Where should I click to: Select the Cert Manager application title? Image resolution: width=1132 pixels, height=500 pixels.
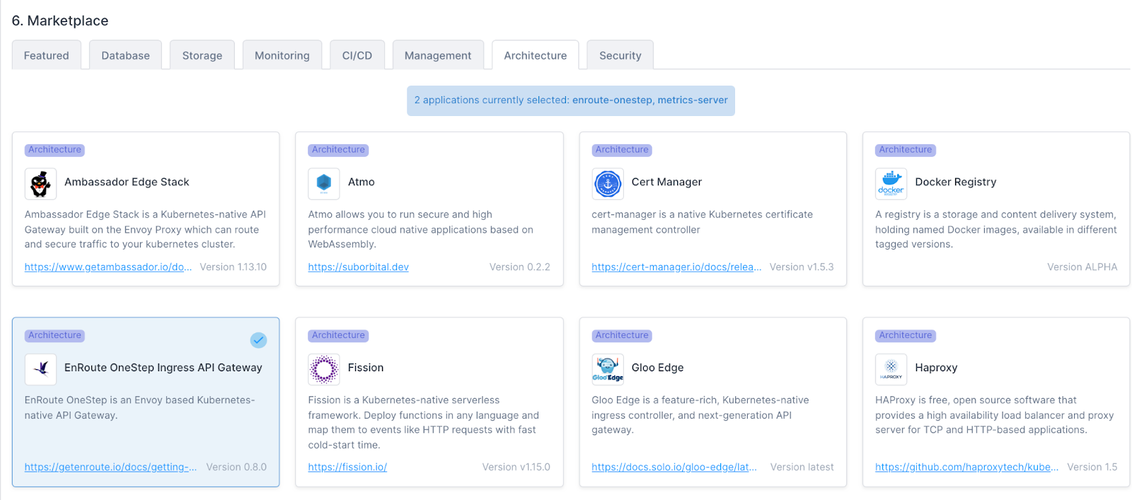[x=666, y=182]
